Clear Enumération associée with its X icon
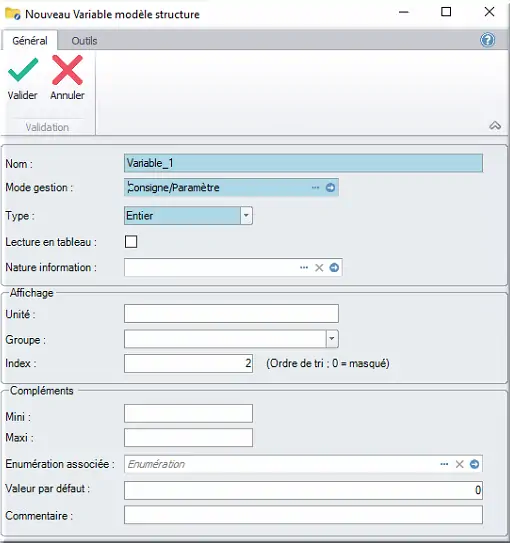 coord(459,464)
